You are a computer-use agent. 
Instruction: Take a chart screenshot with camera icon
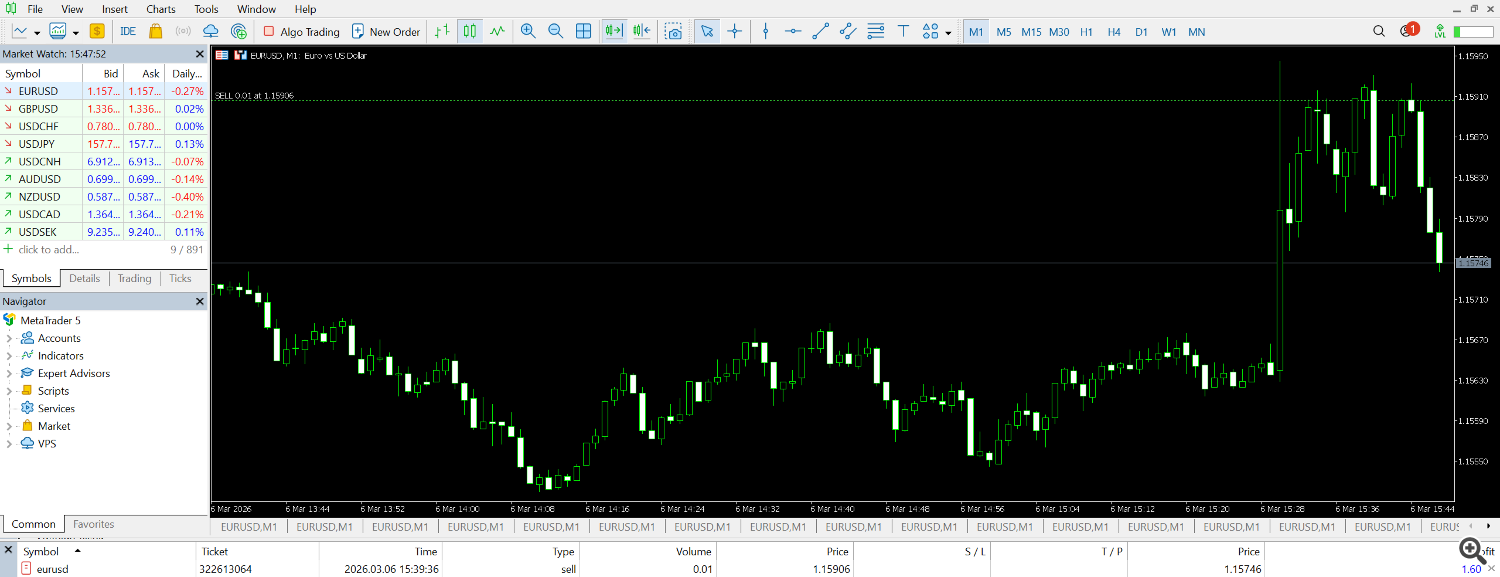pos(675,31)
